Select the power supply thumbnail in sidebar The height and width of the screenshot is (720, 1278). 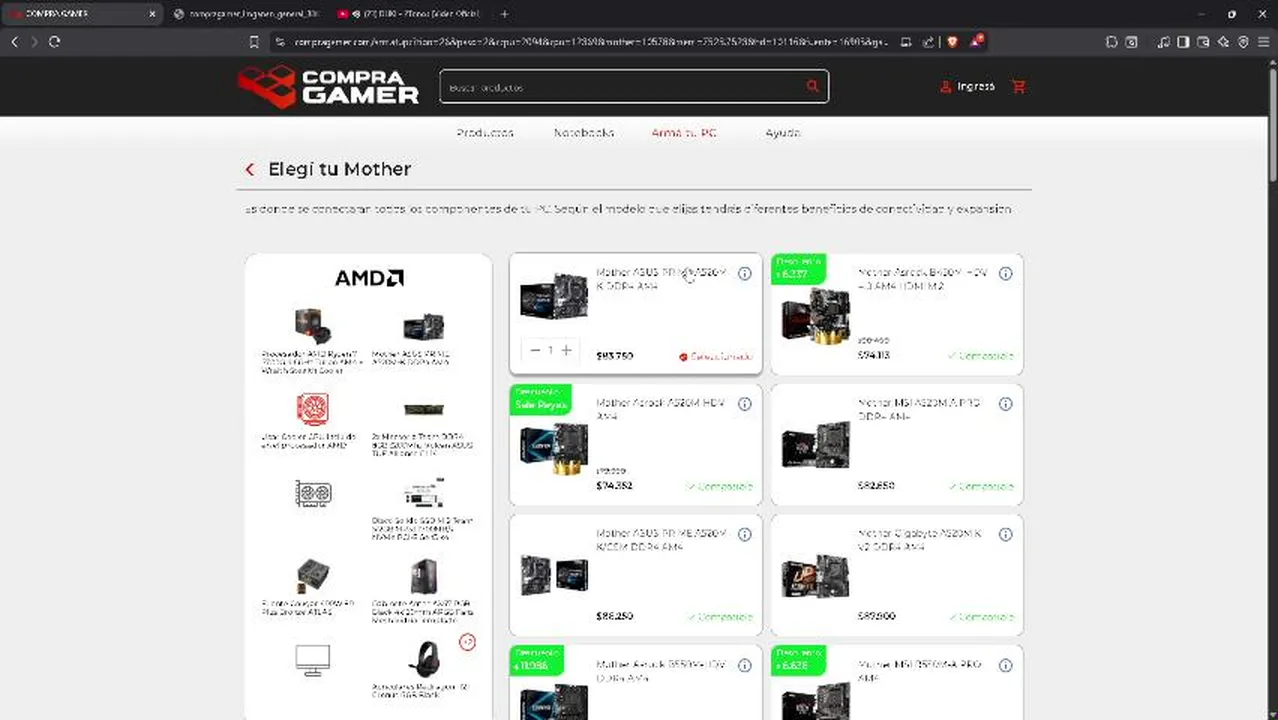click(x=313, y=576)
